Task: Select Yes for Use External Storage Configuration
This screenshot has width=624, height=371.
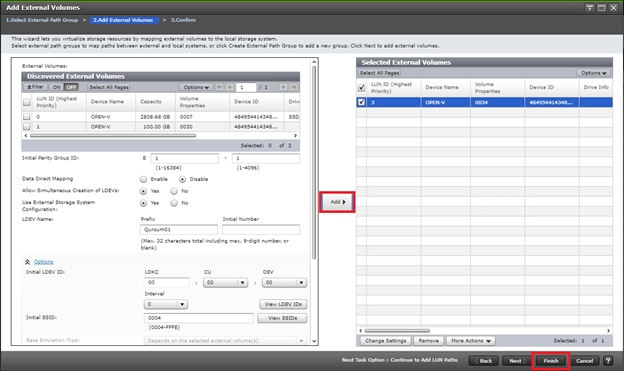Action: pyautogui.click(x=144, y=203)
